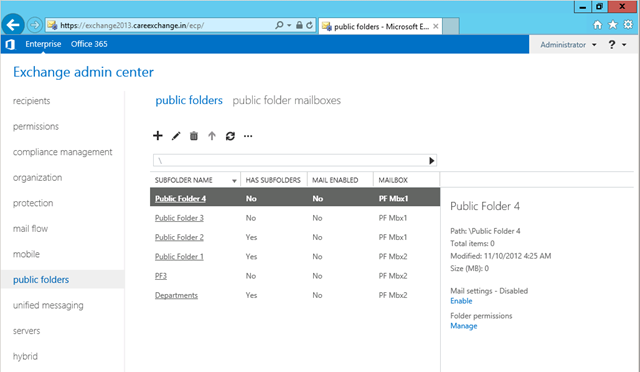Viewport: 640px width, 372px height.
Task: Click PF Mbx2 in the PF3 row
Action: (393, 276)
